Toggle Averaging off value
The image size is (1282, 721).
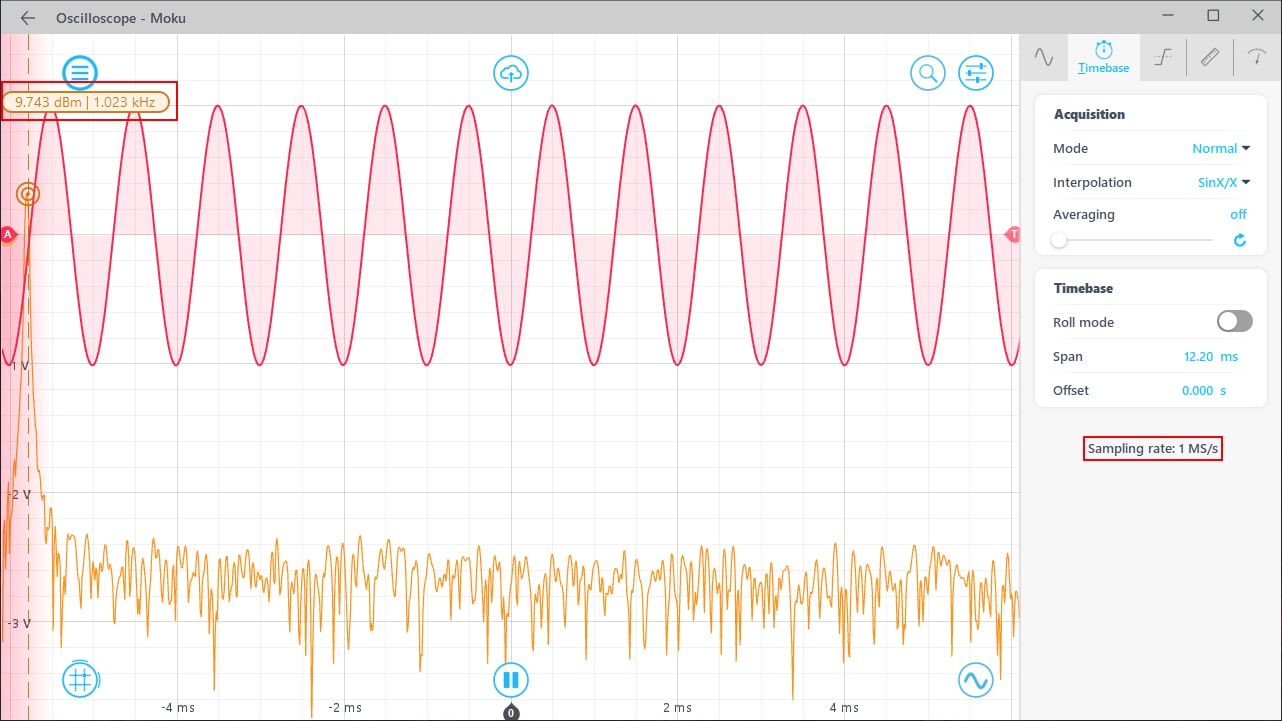point(1238,214)
